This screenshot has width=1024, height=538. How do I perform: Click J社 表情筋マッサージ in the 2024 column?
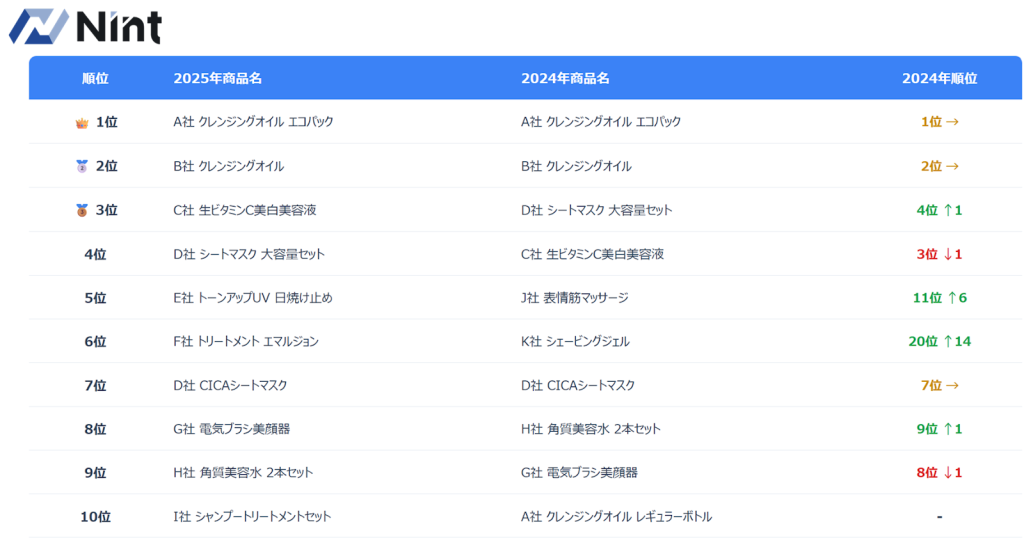(574, 298)
